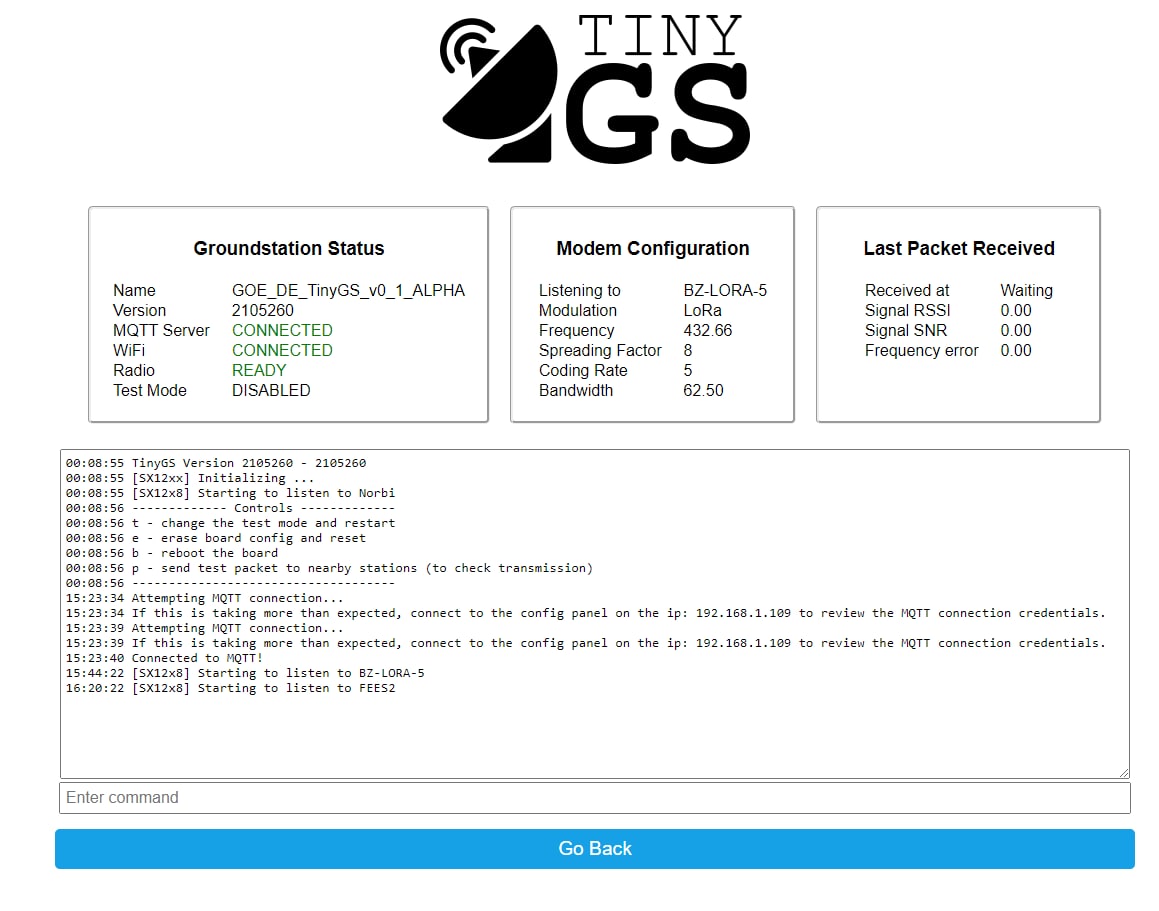Click the Connected to MQTT! log line
This screenshot has width=1159, height=911.
tap(197, 658)
